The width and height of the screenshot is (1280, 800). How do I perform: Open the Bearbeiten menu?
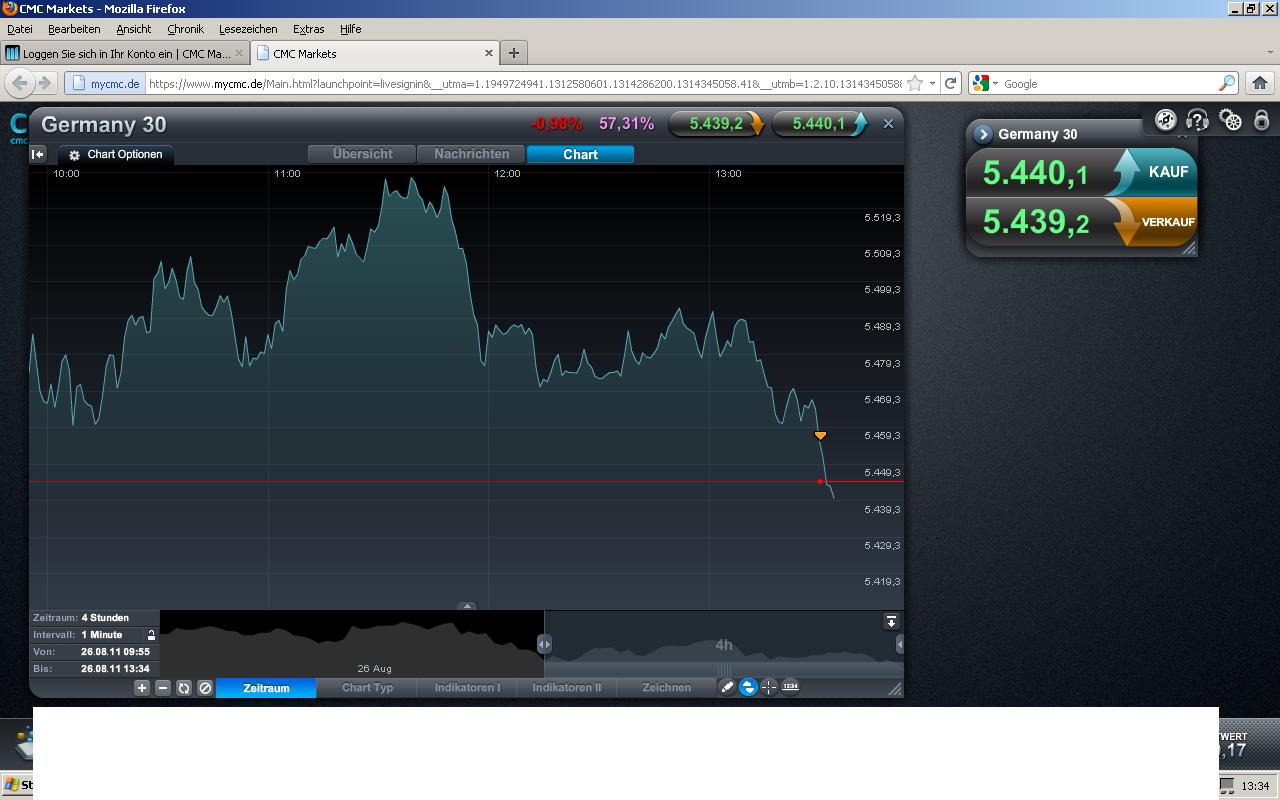(74, 29)
